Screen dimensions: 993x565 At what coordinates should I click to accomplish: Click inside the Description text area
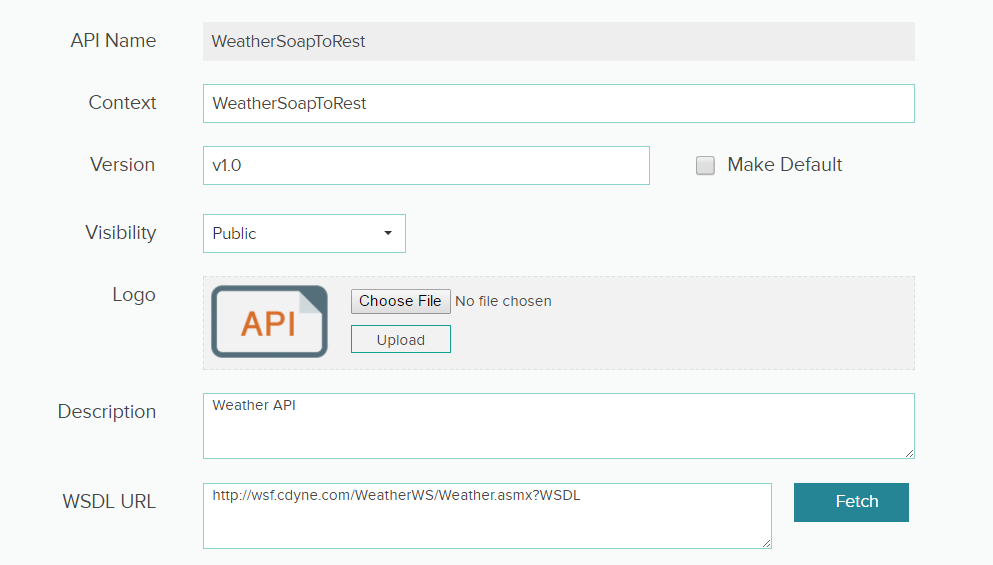pos(558,426)
